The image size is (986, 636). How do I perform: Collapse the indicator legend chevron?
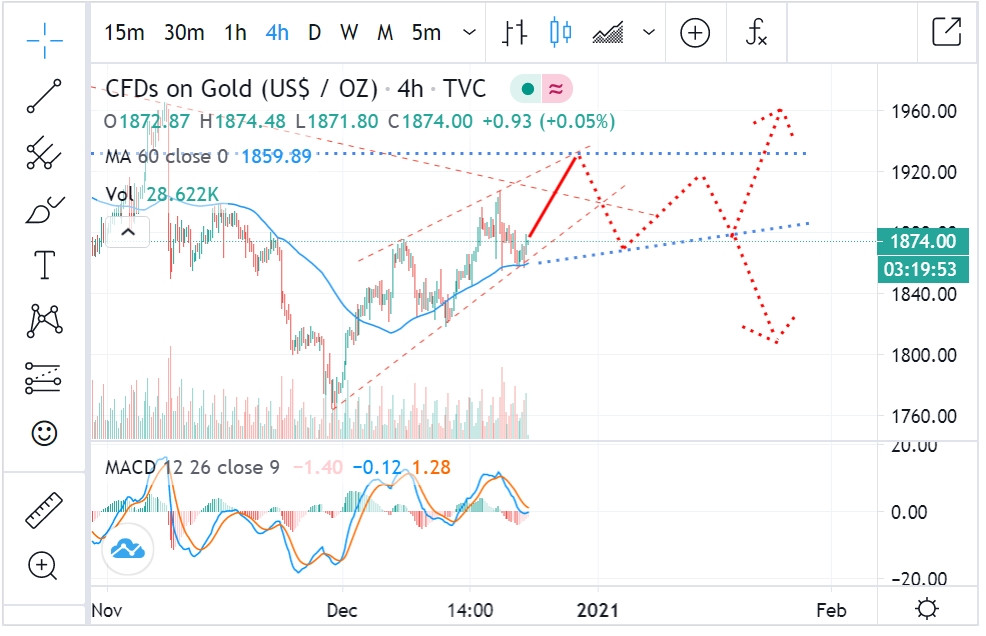[x=128, y=233]
